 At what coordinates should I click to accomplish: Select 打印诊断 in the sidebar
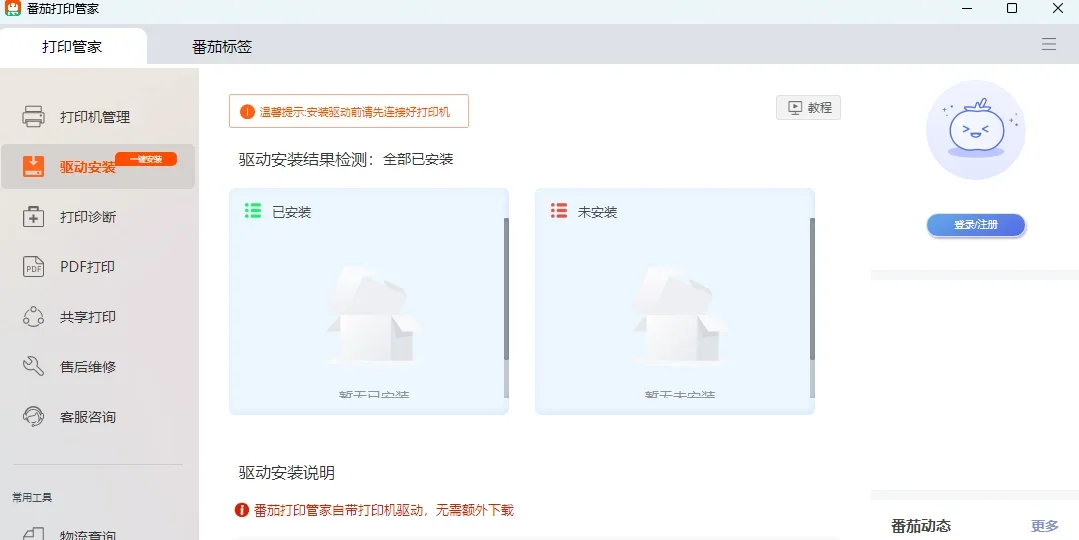point(98,217)
